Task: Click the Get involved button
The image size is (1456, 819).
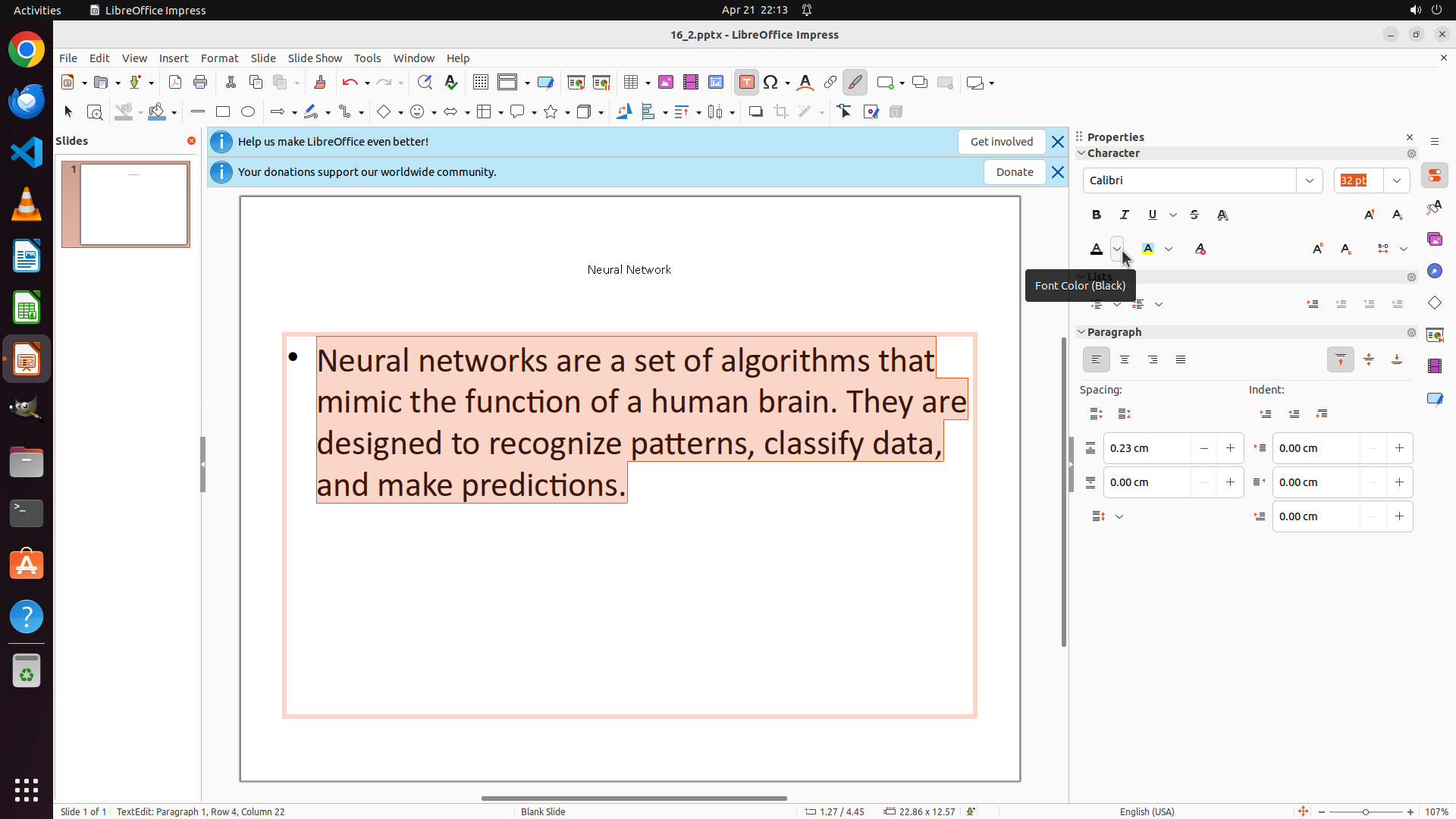Action: pos(1001,142)
